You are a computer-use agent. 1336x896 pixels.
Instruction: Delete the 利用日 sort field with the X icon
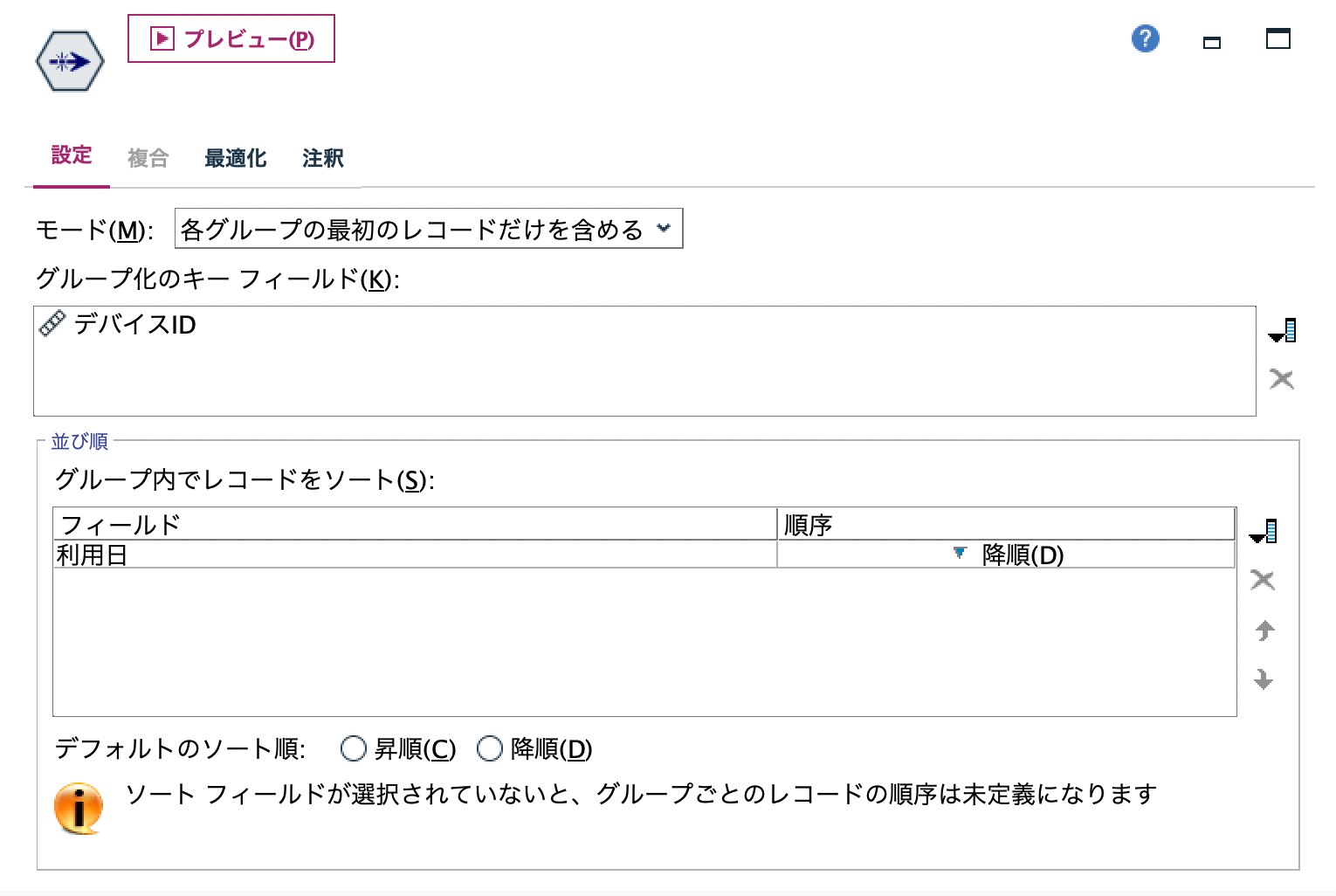pos(1261,579)
